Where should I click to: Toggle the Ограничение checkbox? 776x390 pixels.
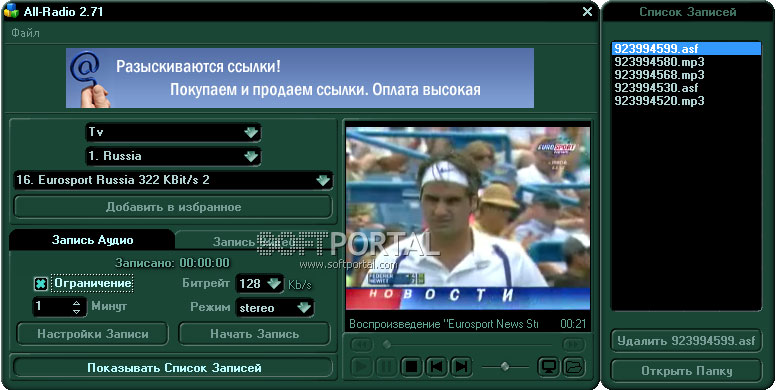tap(41, 284)
